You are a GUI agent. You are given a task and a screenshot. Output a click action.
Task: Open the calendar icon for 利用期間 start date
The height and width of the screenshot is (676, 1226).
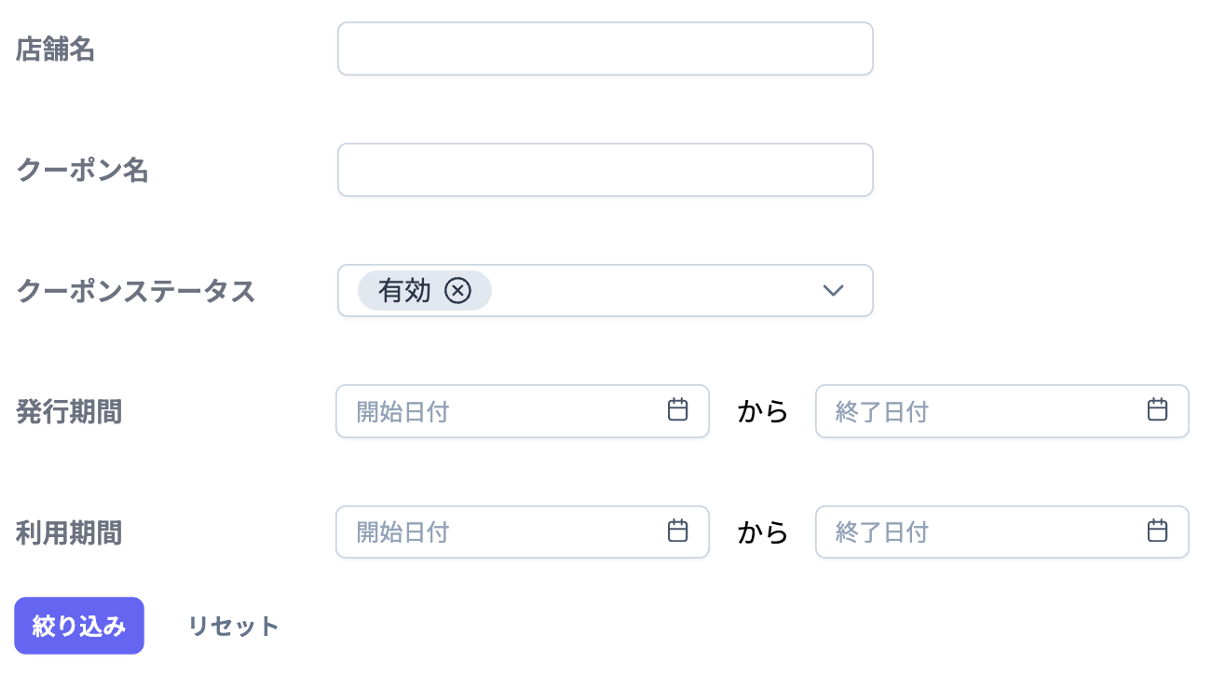click(679, 531)
